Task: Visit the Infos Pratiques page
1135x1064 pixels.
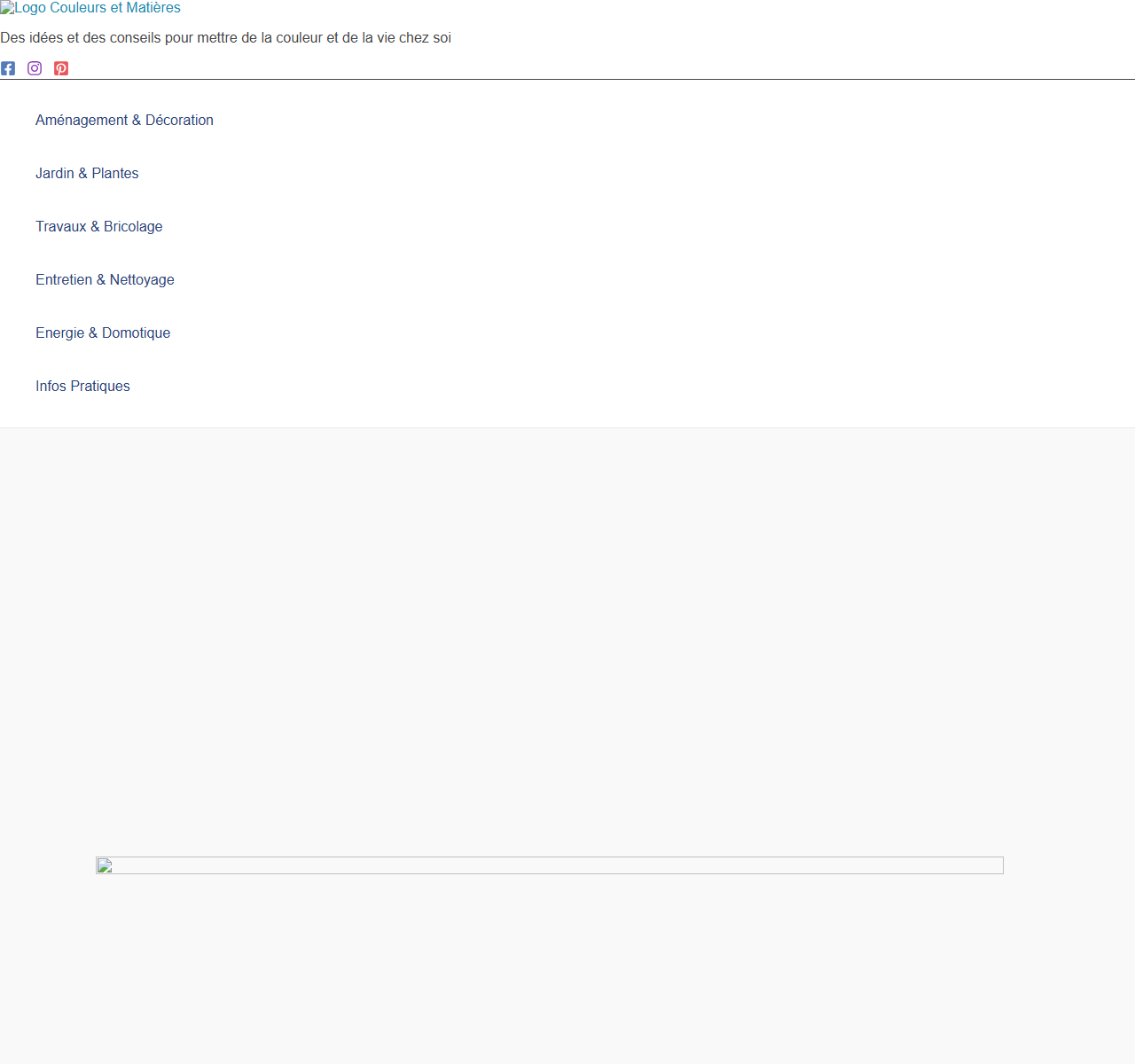Action: 82,387
